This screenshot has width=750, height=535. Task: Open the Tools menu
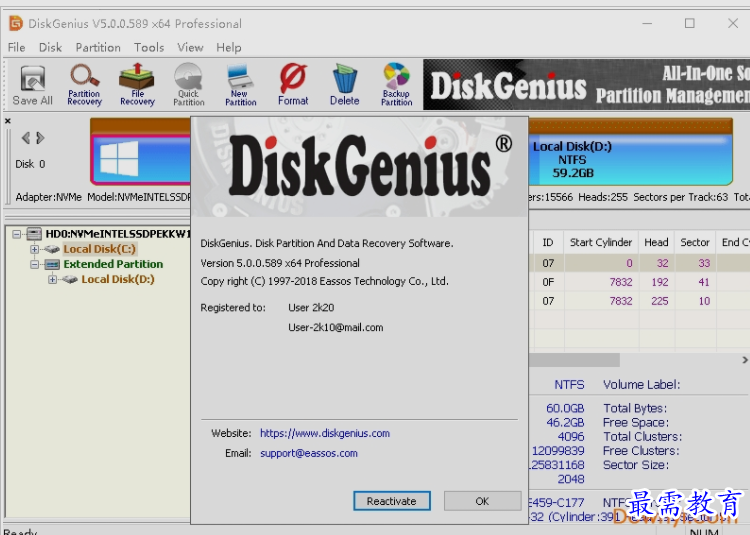point(149,47)
